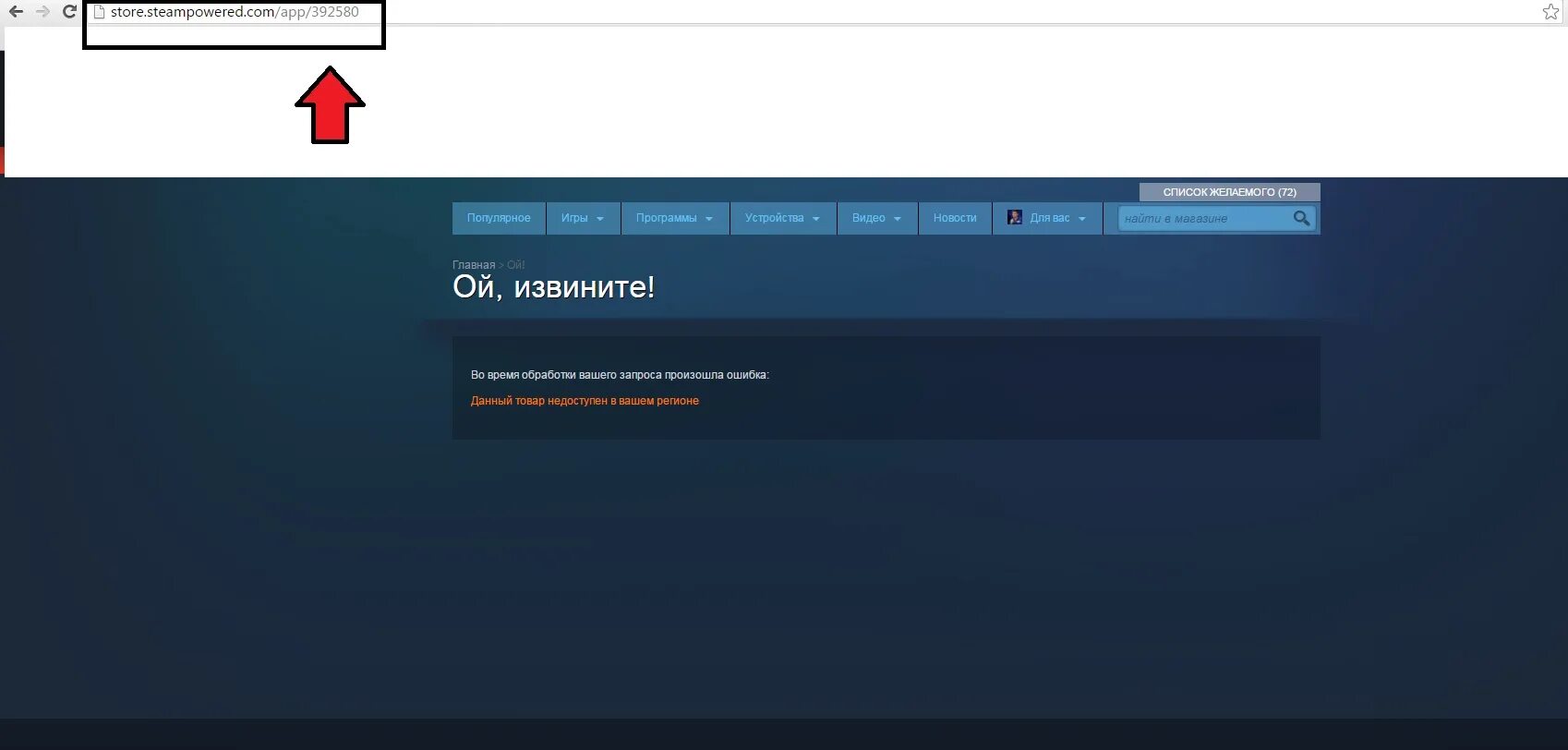Expand the dropdown arrow next to Программы

(x=709, y=219)
